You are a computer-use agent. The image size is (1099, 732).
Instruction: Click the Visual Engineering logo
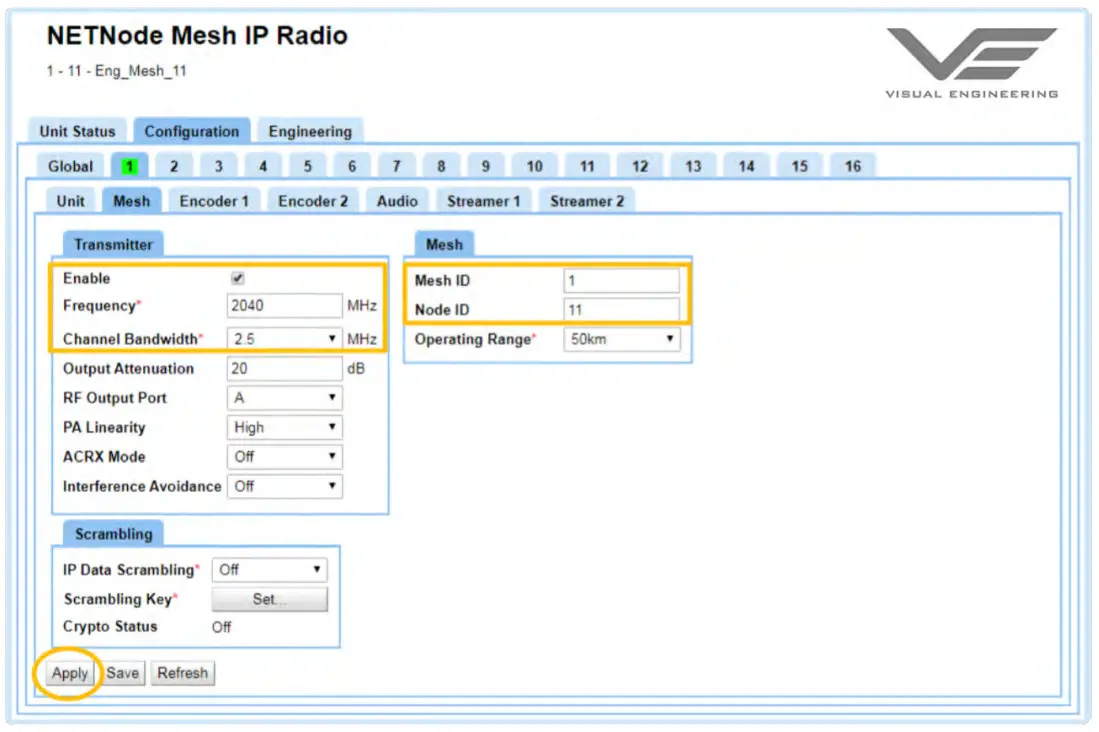click(972, 63)
